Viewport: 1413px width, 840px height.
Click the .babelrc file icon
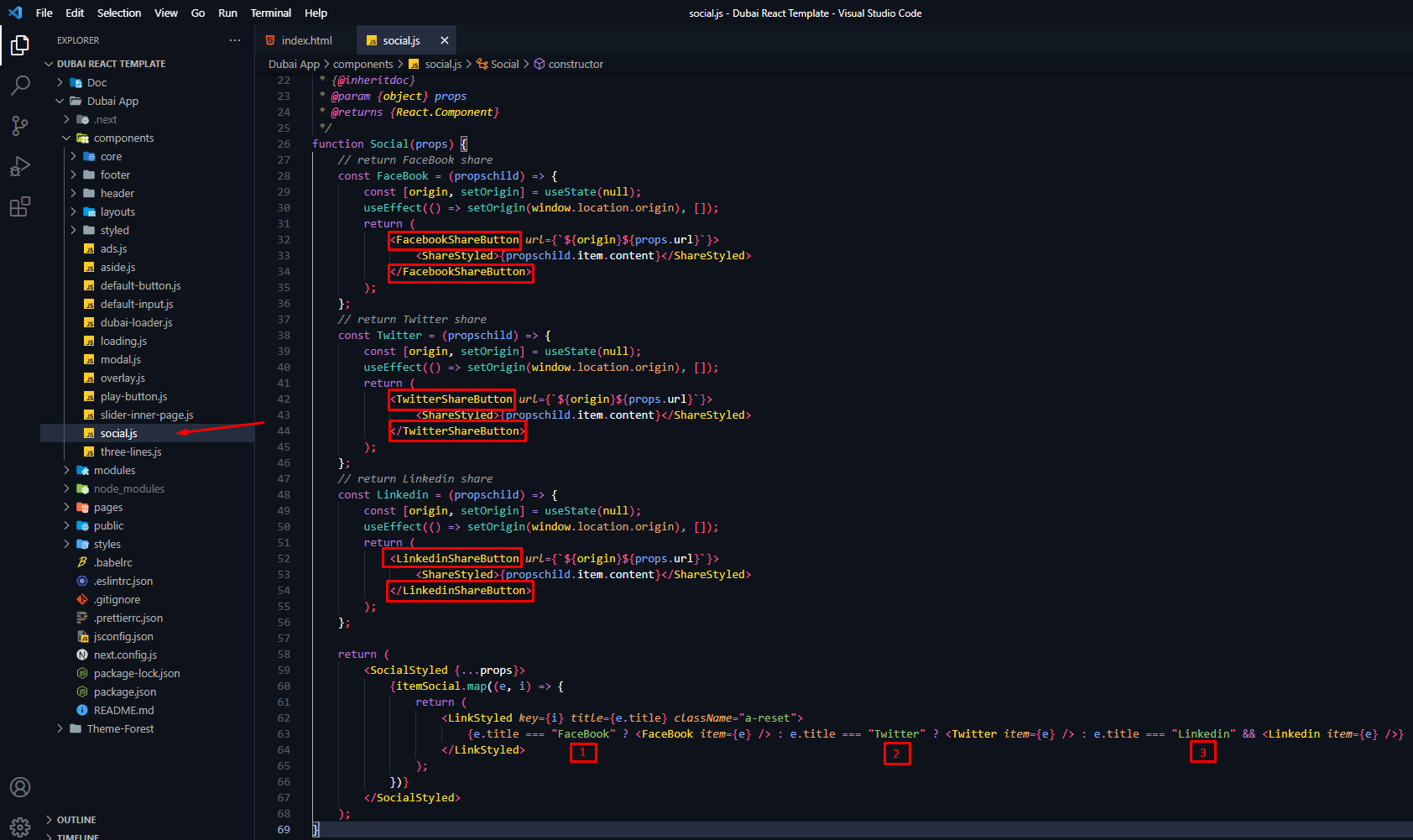(x=82, y=562)
